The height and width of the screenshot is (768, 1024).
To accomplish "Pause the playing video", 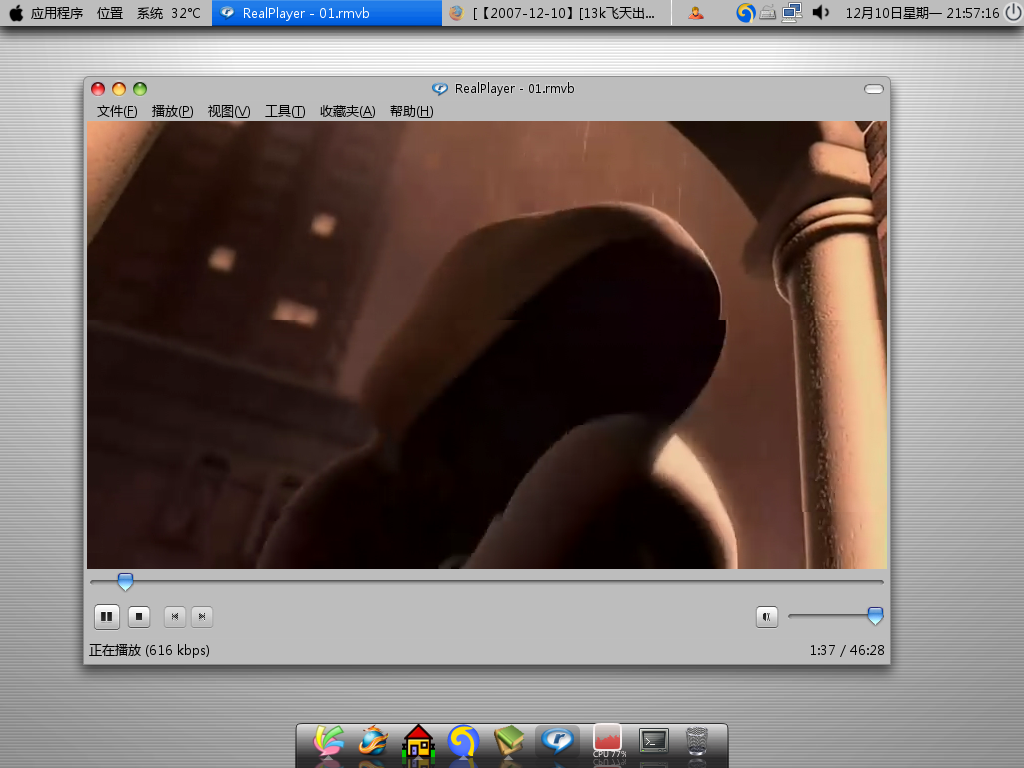I will 106,616.
